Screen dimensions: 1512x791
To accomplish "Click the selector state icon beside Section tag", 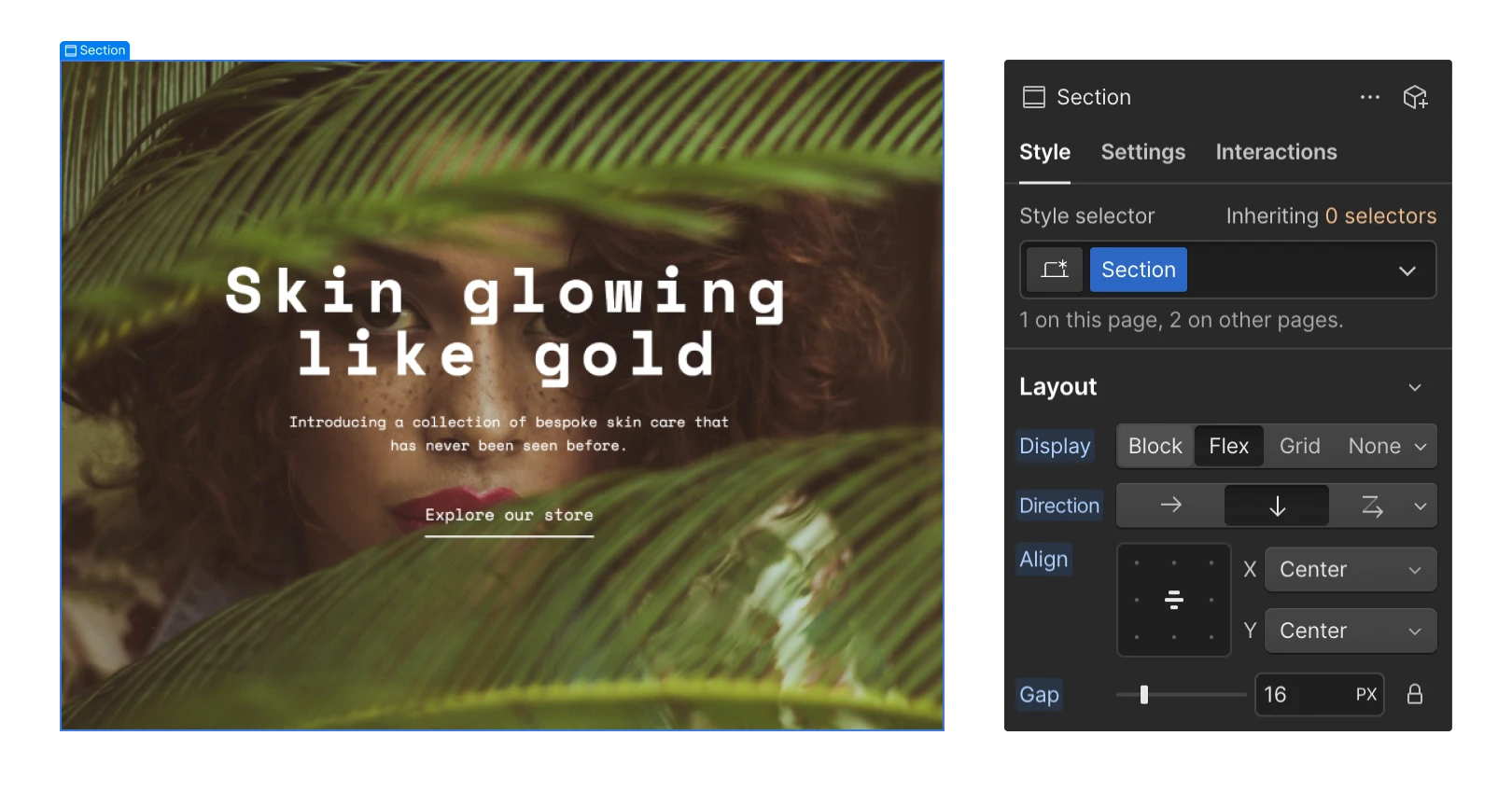I will pyautogui.click(x=1055, y=270).
